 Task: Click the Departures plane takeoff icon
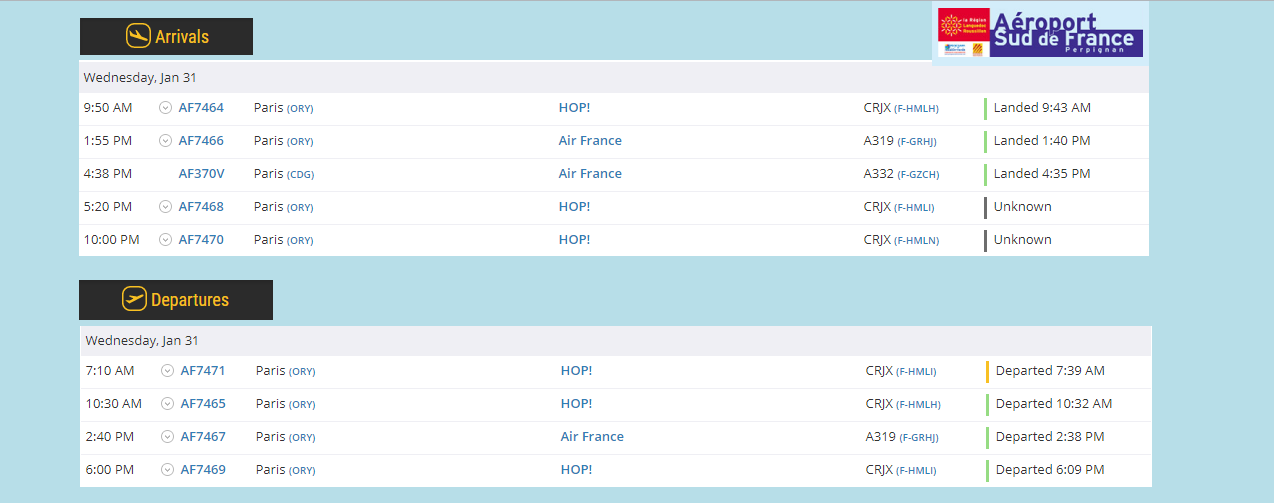134,299
